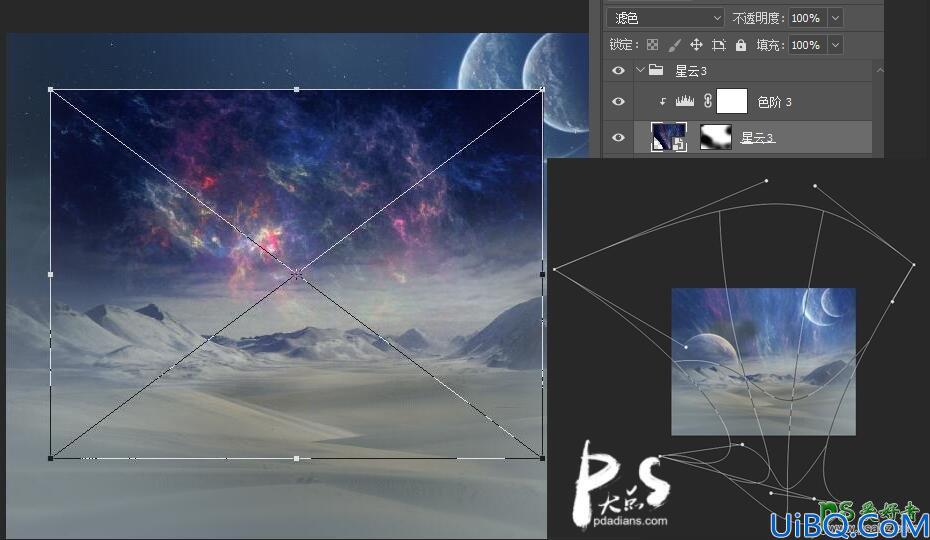This screenshot has width=930, height=540.
Task: Click the transform center reference point
Action: click(297, 274)
